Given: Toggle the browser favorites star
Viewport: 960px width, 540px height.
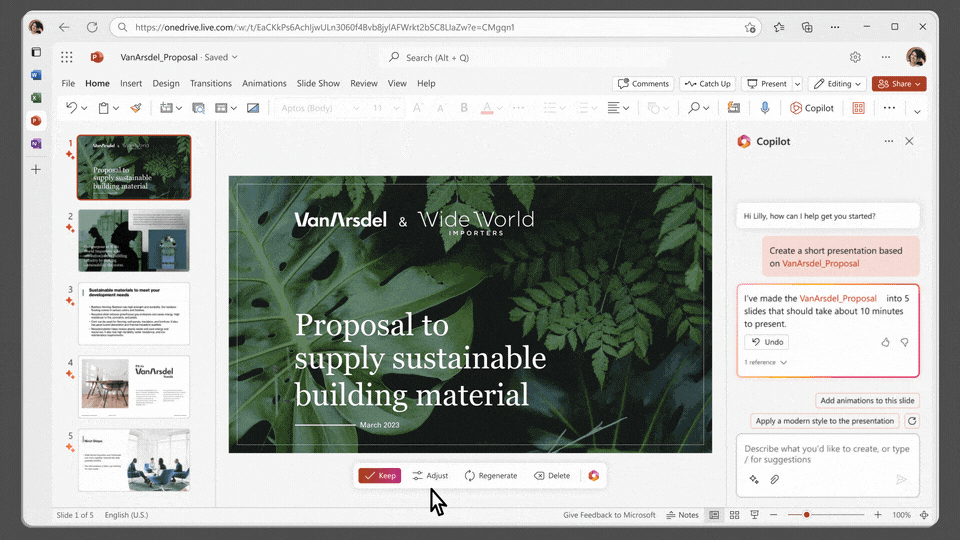Looking at the screenshot, I should pyautogui.click(x=750, y=27).
